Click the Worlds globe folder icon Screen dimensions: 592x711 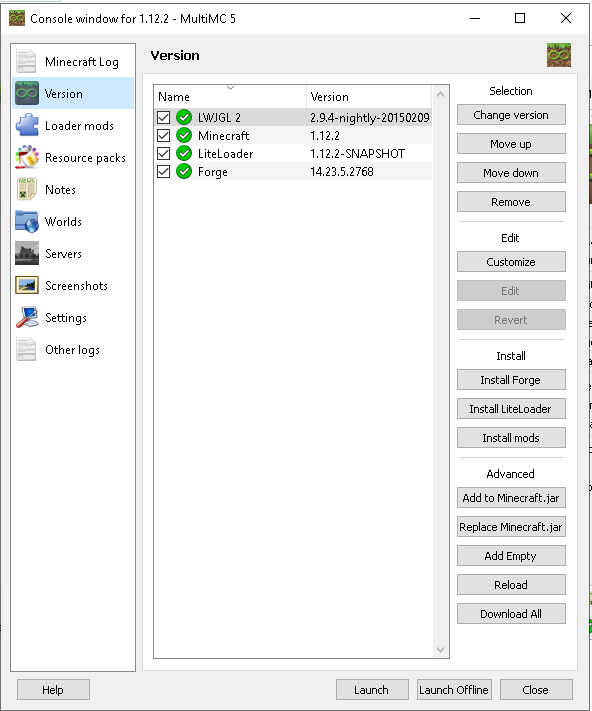(26, 221)
